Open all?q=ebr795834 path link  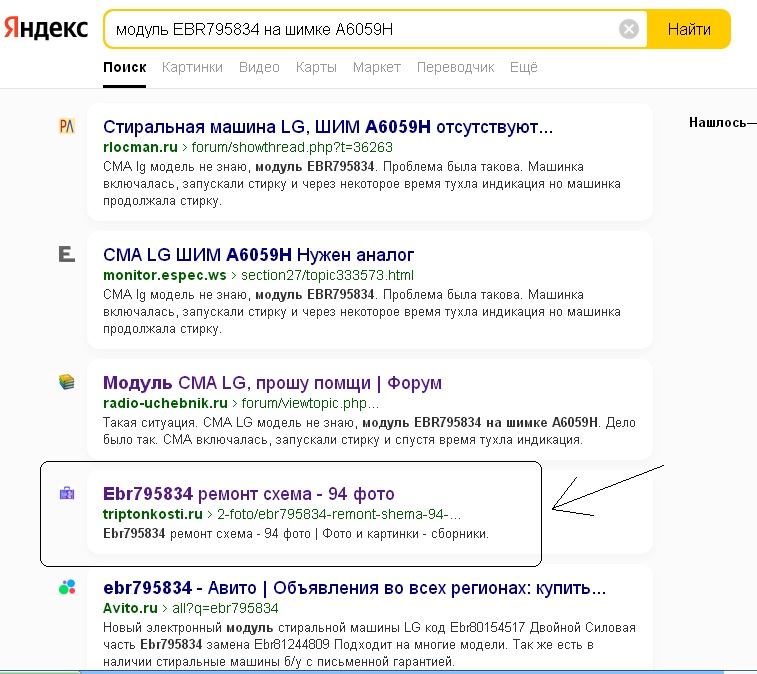point(225,608)
